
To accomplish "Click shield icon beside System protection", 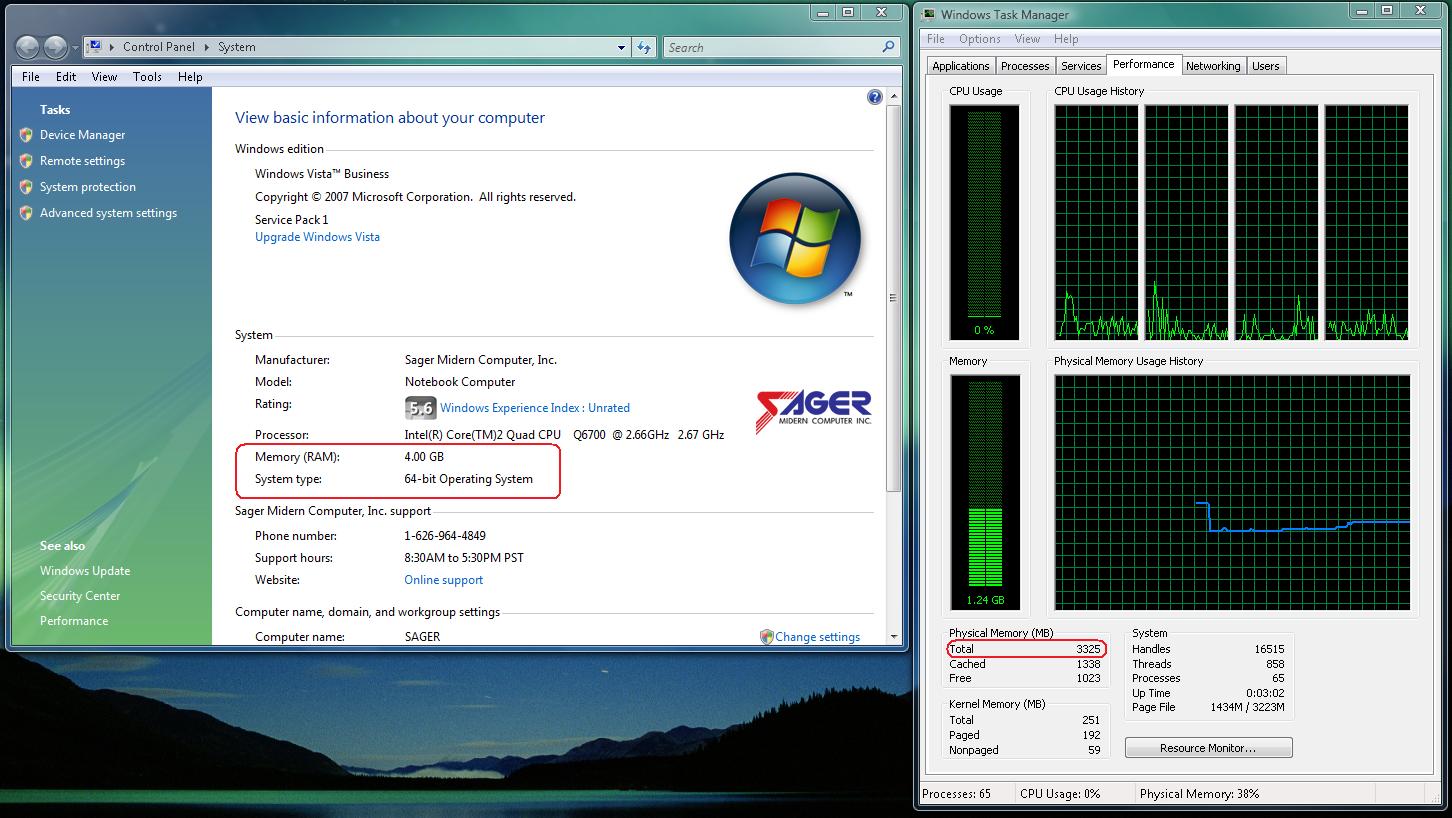I will (26, 186).
